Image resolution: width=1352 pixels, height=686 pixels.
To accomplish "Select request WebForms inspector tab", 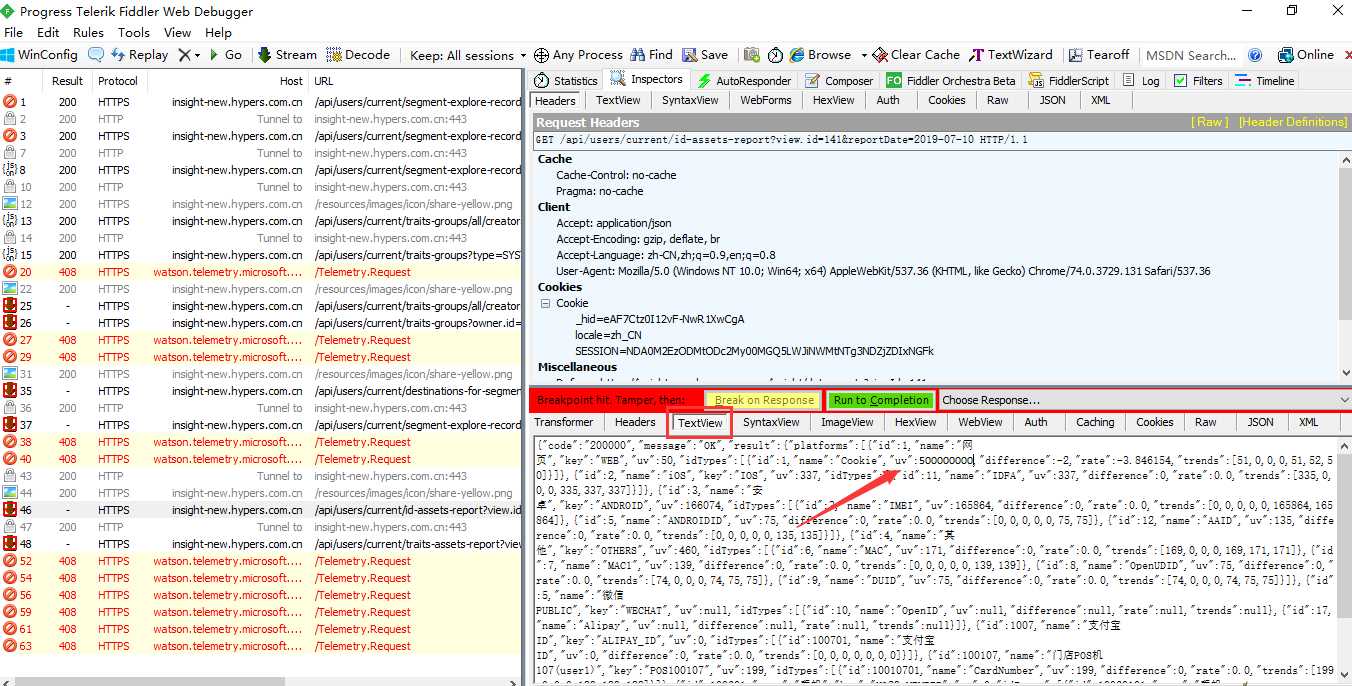I will [766, 100].
